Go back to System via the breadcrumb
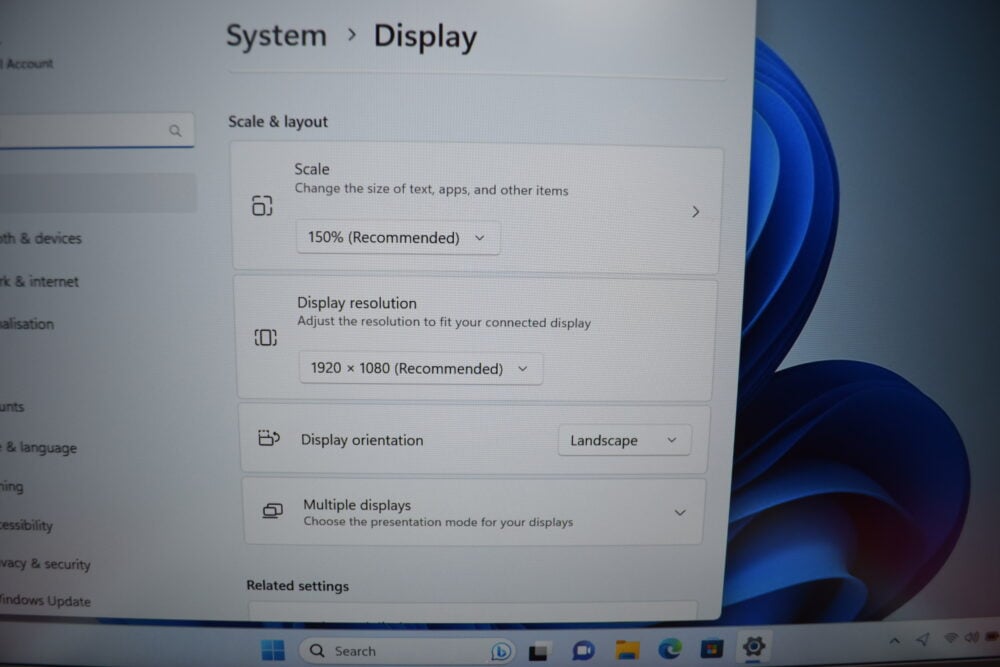This screenshot has width=1000, height=667. (x=276, y=35)
